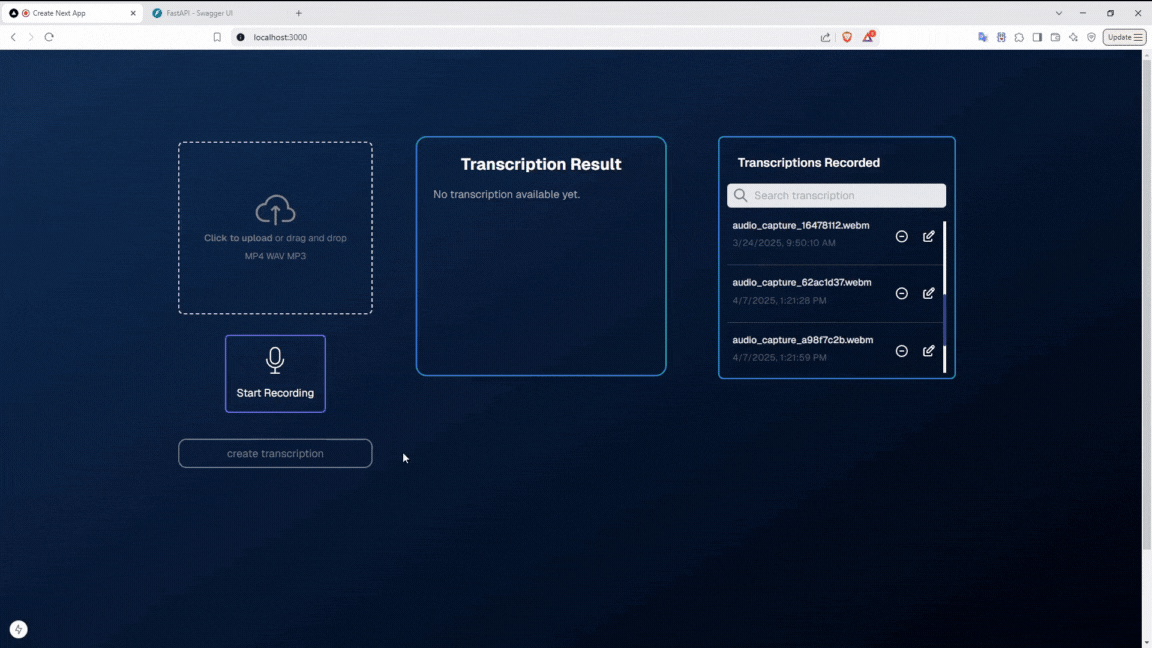Click the microphone Start Recording button
Viewport: 1152px width, 648px height.
tap(275, 373)
